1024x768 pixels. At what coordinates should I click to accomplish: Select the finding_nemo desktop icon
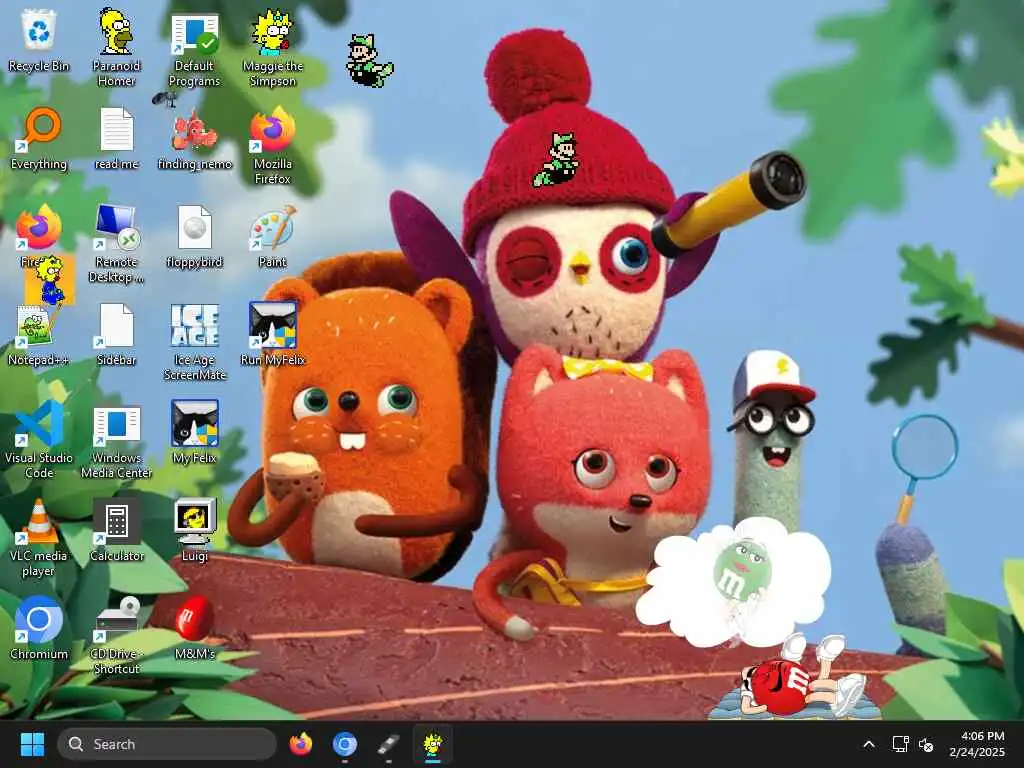(x=195, y=138)
